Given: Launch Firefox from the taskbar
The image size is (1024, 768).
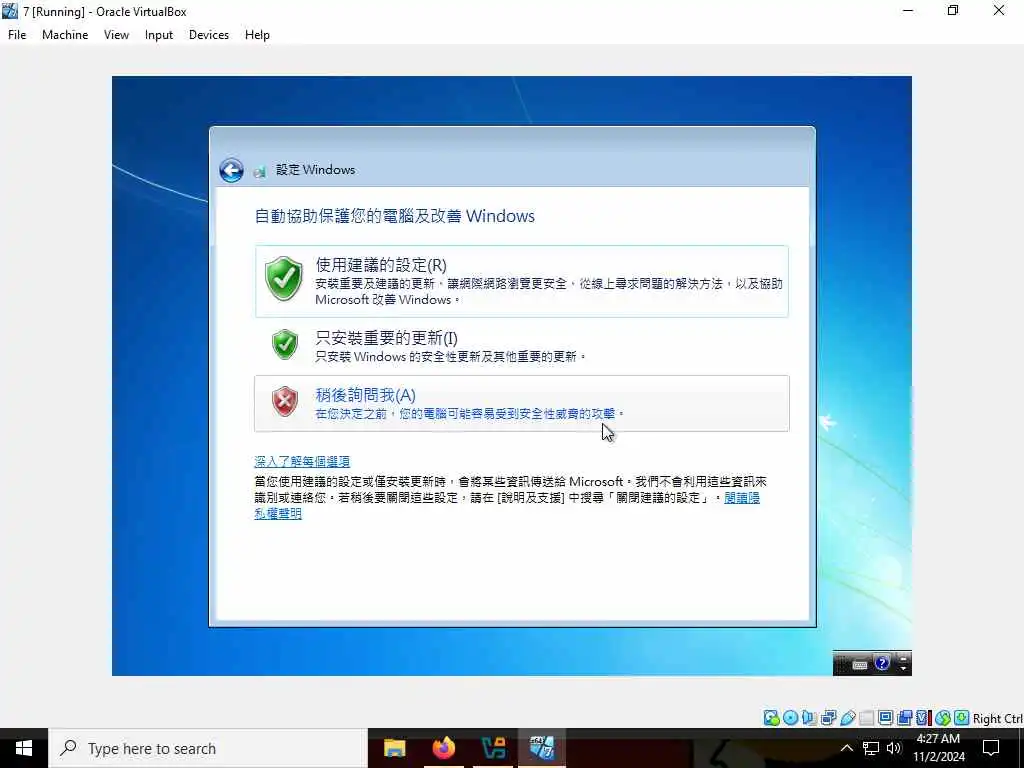Looking at the screenshot, I should (443, 748).
